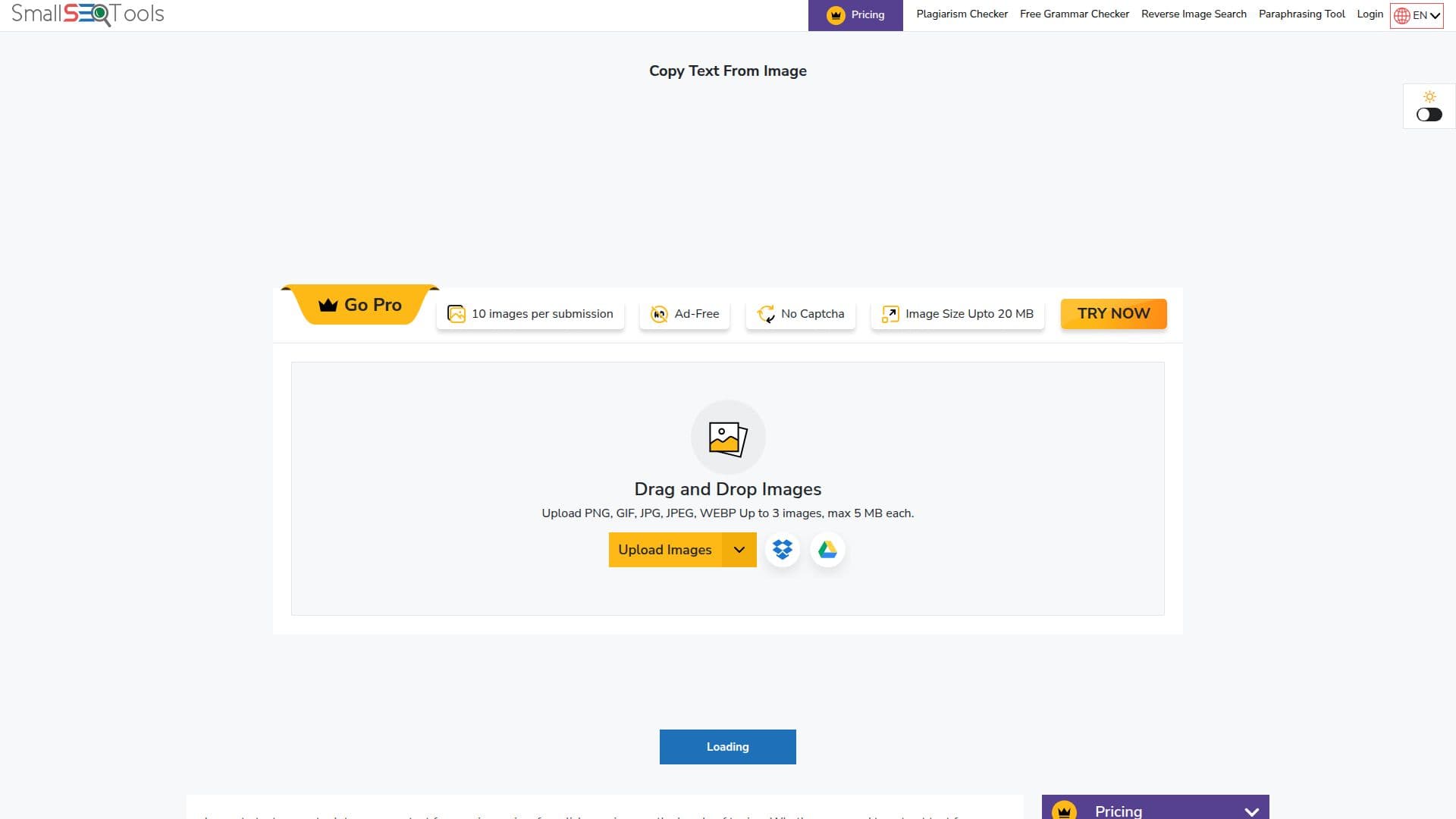Click the Ad-Free feature label
Viewport: 1456px width, 819px height.
click(x=697, y=314)
